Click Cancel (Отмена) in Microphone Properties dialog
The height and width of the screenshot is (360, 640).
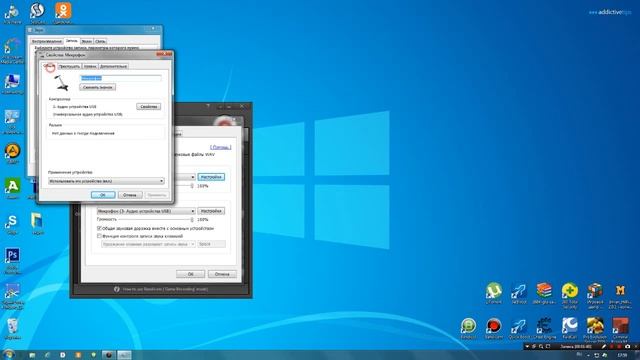(x=130, y=195)
